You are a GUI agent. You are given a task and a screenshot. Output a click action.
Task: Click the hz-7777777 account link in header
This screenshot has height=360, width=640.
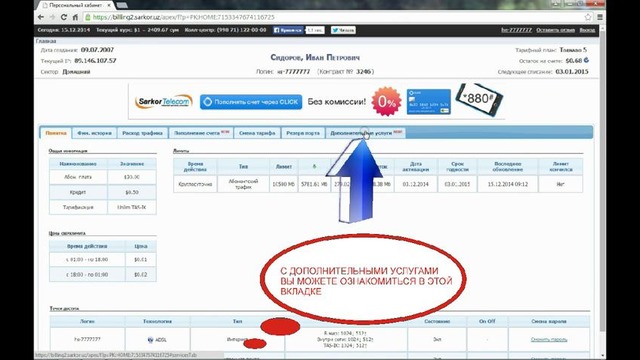pyautogui.click(x=516, y=30)
